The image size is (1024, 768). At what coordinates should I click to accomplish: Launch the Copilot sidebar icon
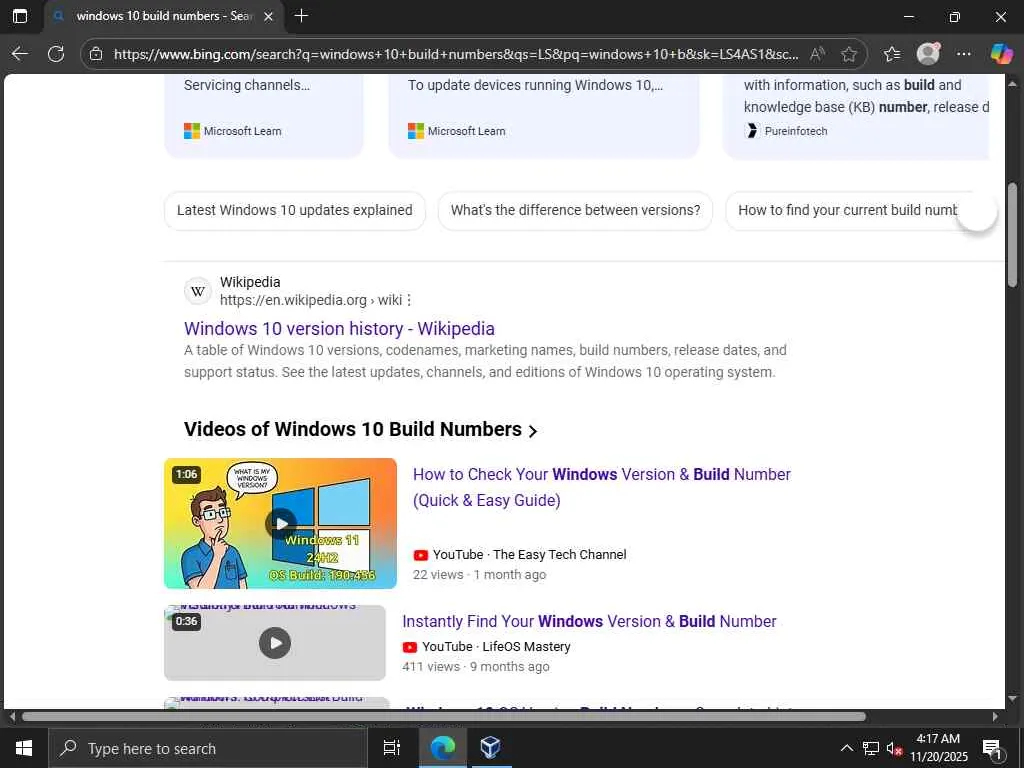[x=1000, y=54]
